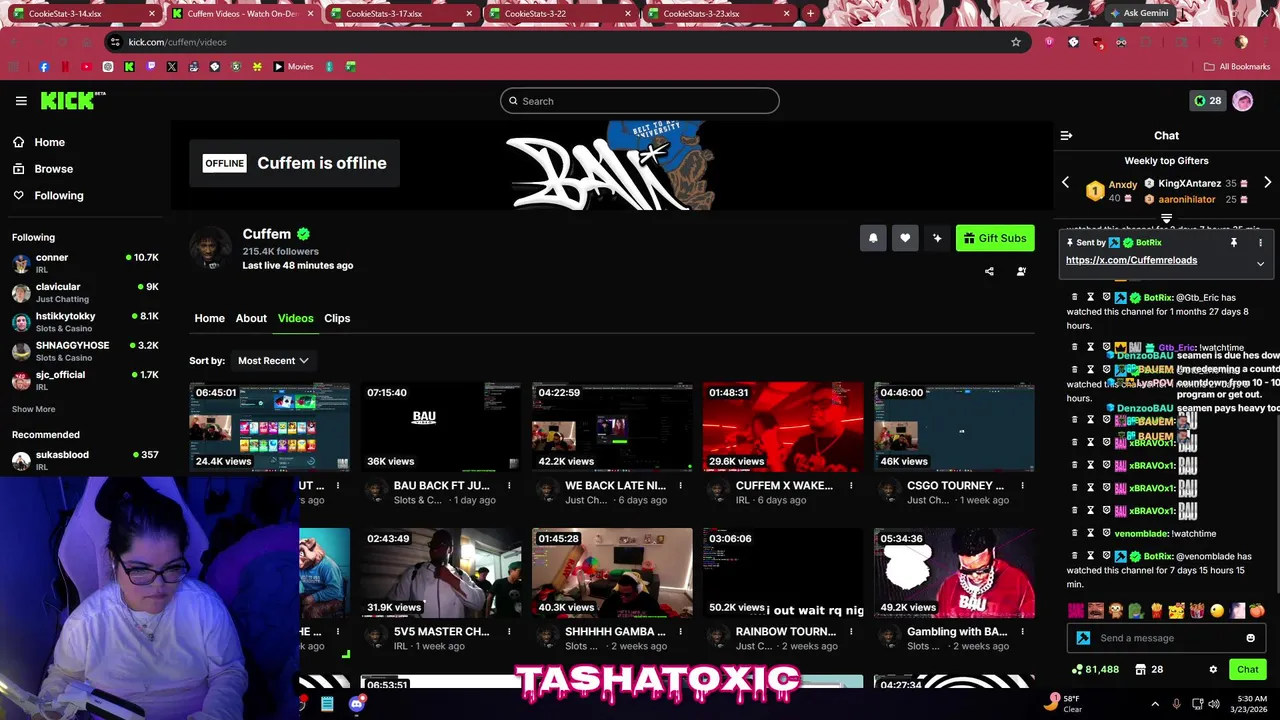Switch to the Clips channel tab

coord(337,318)
